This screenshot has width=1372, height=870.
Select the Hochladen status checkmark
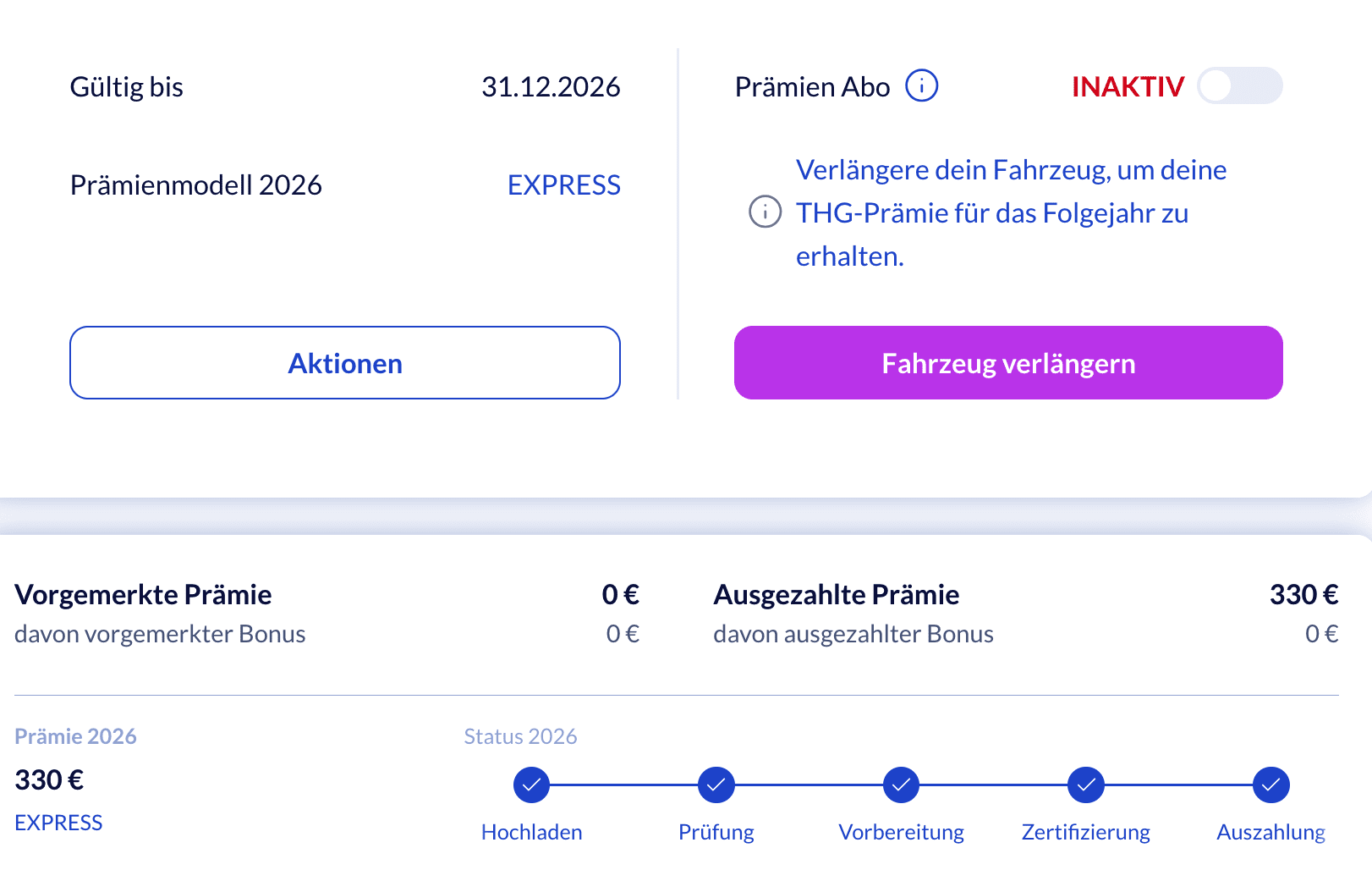point(531,785)
